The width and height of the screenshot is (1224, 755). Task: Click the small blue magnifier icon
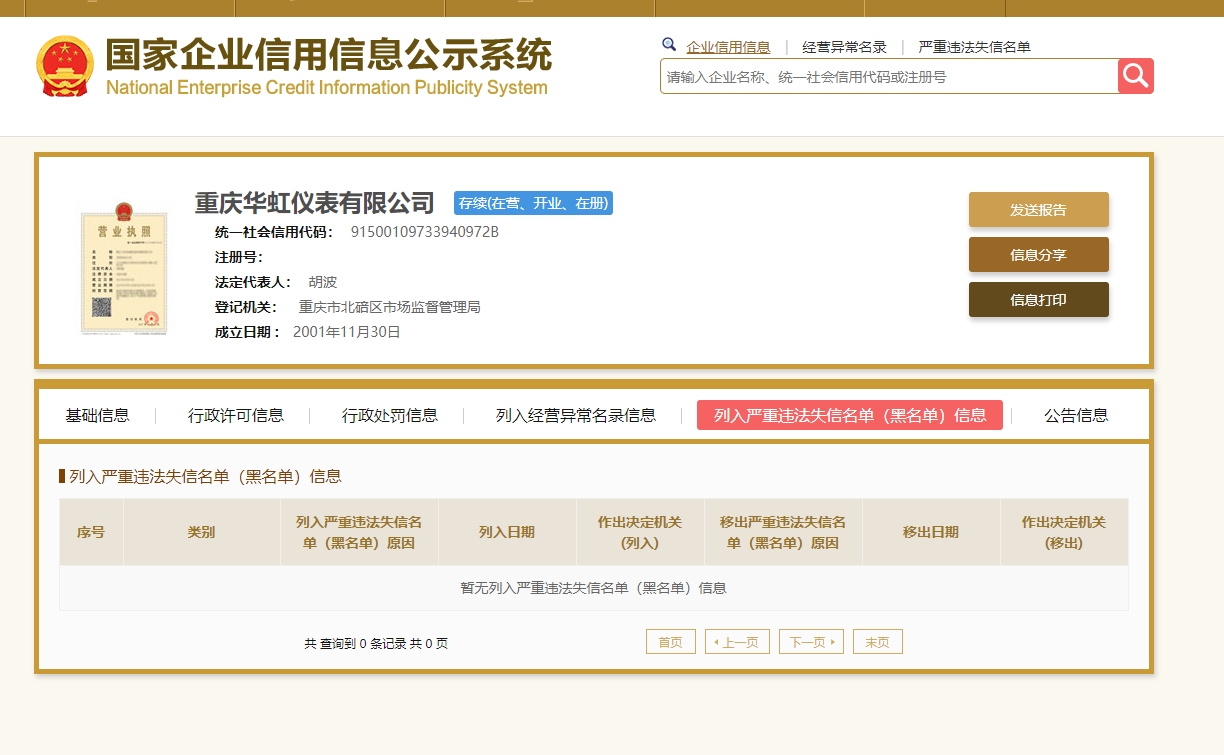pyautogui.click(x=669, y=45)
